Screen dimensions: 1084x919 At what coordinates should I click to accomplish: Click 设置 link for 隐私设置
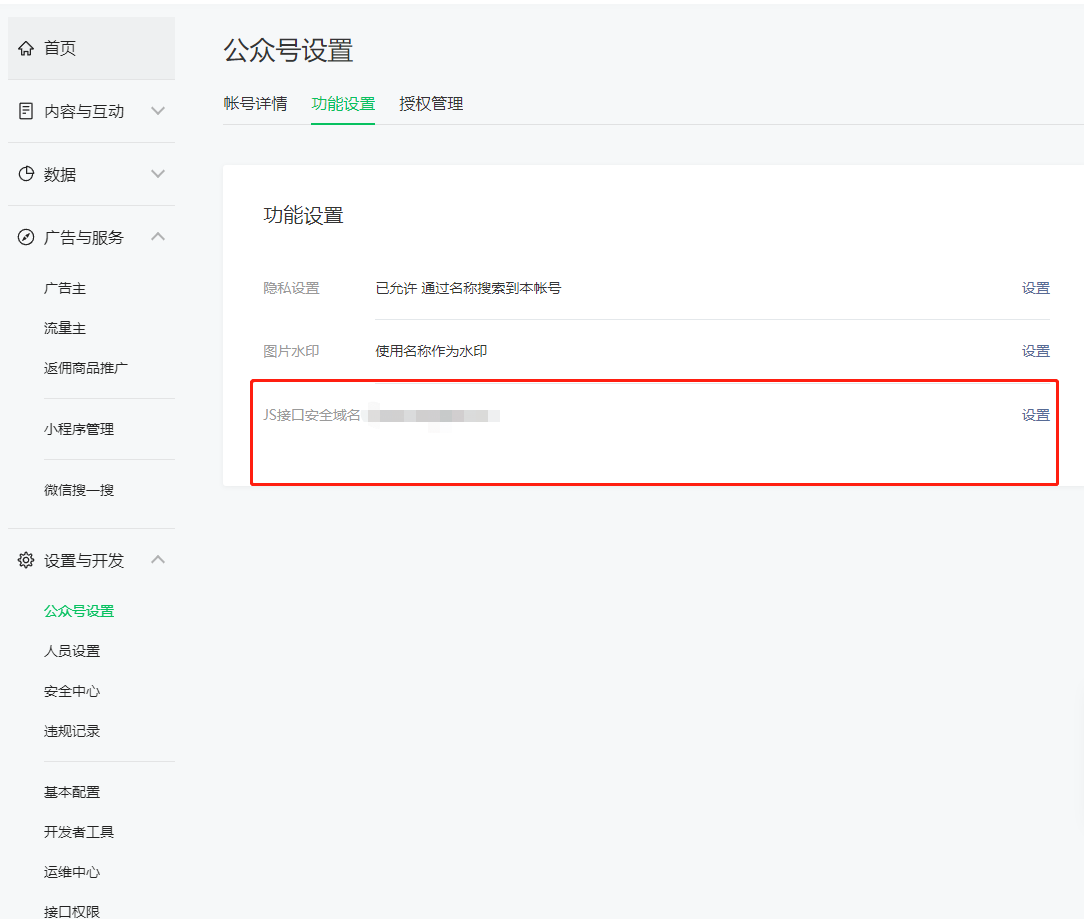coord(1035,288)
